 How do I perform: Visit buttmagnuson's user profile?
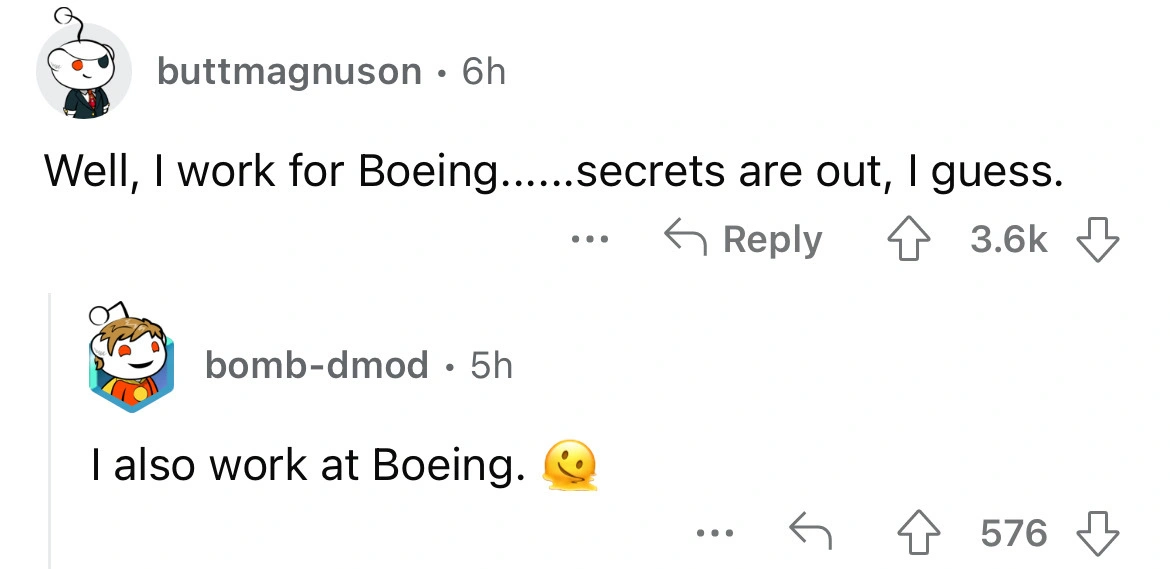(x=289, y=71)
